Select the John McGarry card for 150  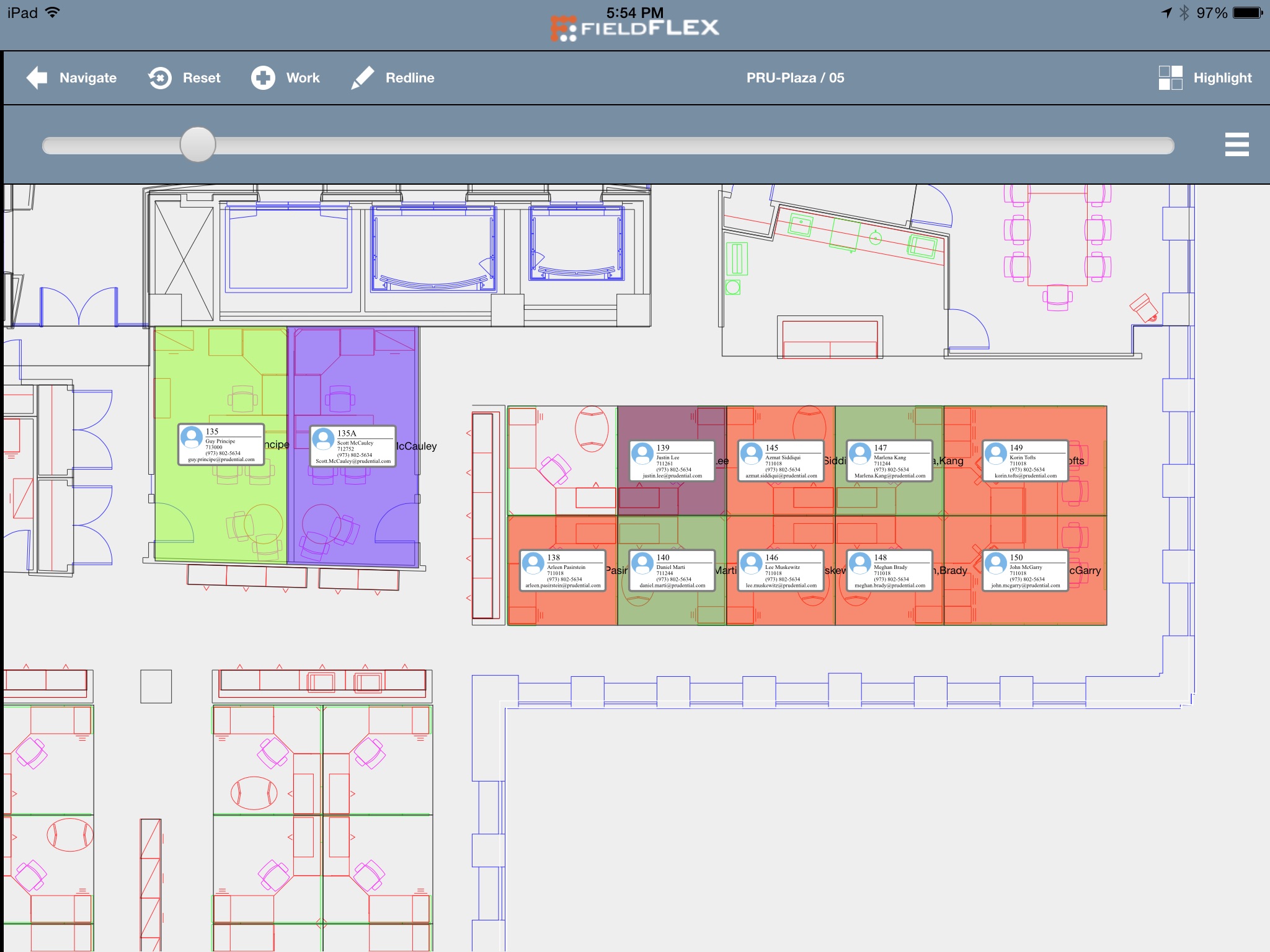click(1025, 571)
